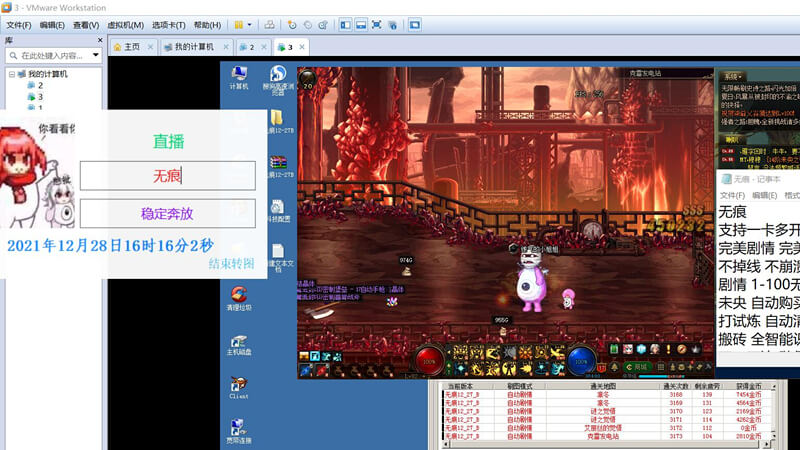The width and height of the screenshot is (800, 450).
Task: Click the send Ctrl+Alt+Del toolbar icon
Action: click(x=269, y=24)
